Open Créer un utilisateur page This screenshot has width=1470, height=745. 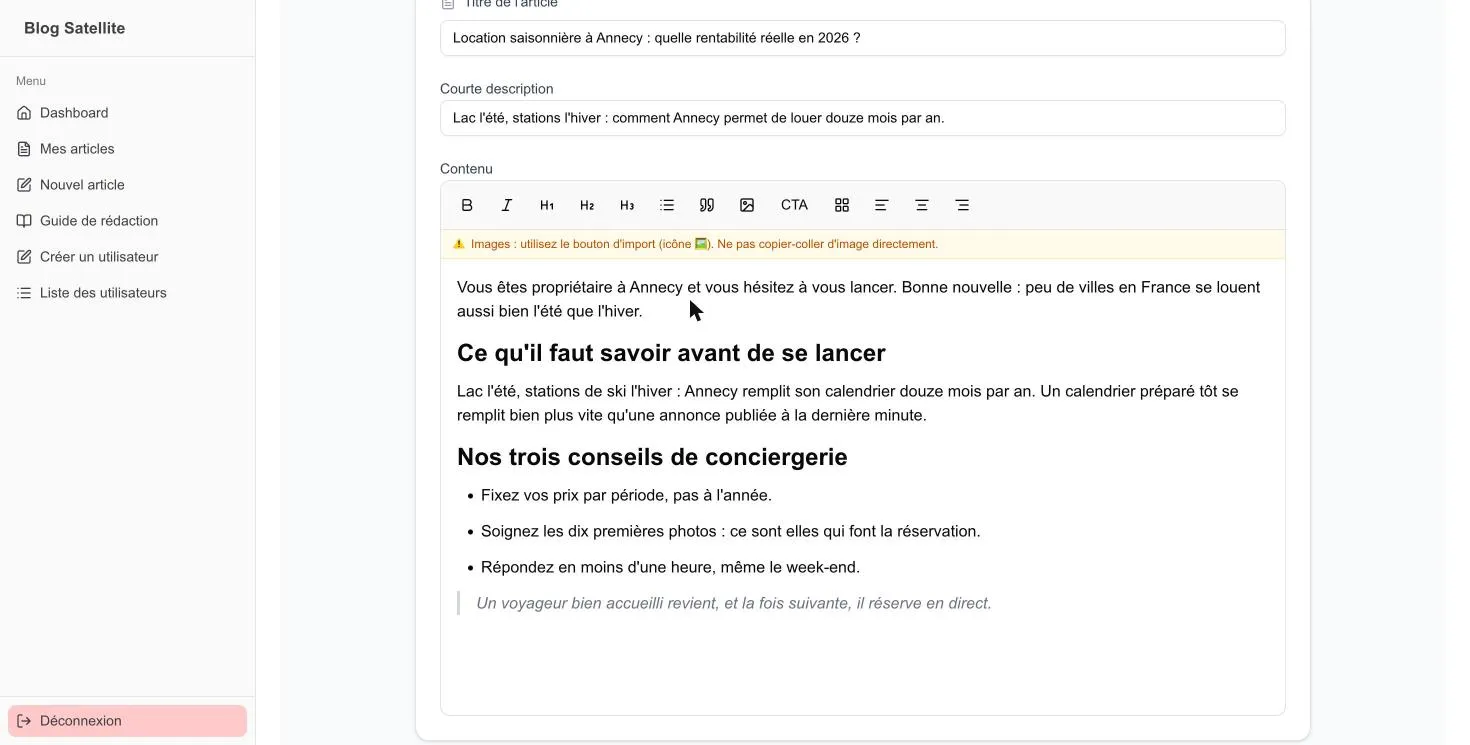click(x=127, y=257)
